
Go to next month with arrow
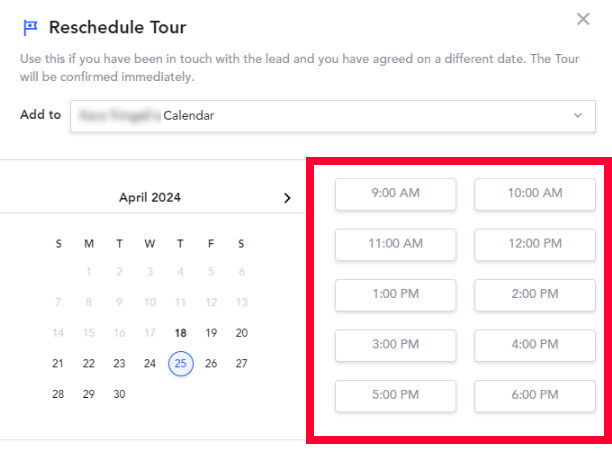287,198
